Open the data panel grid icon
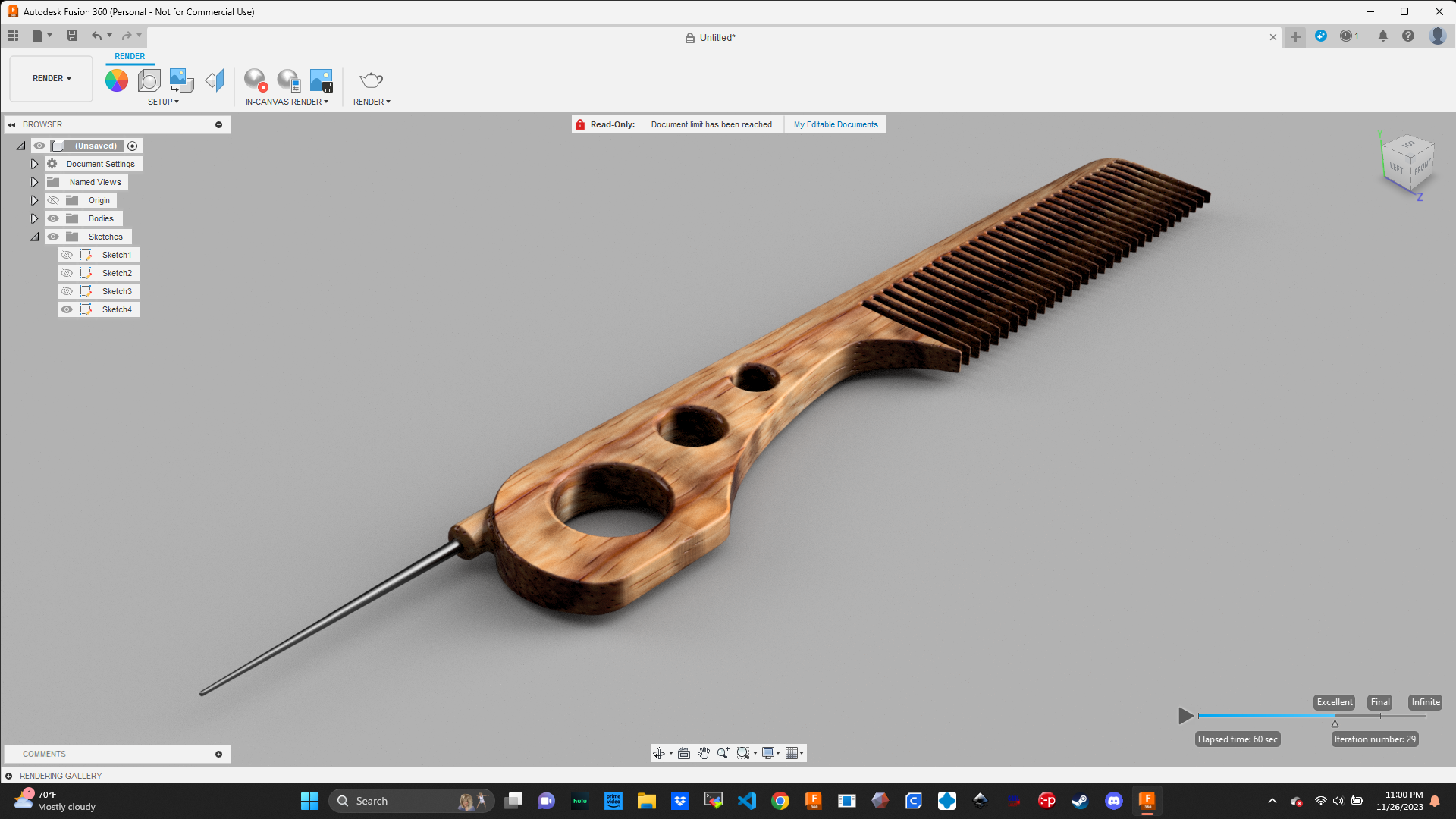 [13, 36]
